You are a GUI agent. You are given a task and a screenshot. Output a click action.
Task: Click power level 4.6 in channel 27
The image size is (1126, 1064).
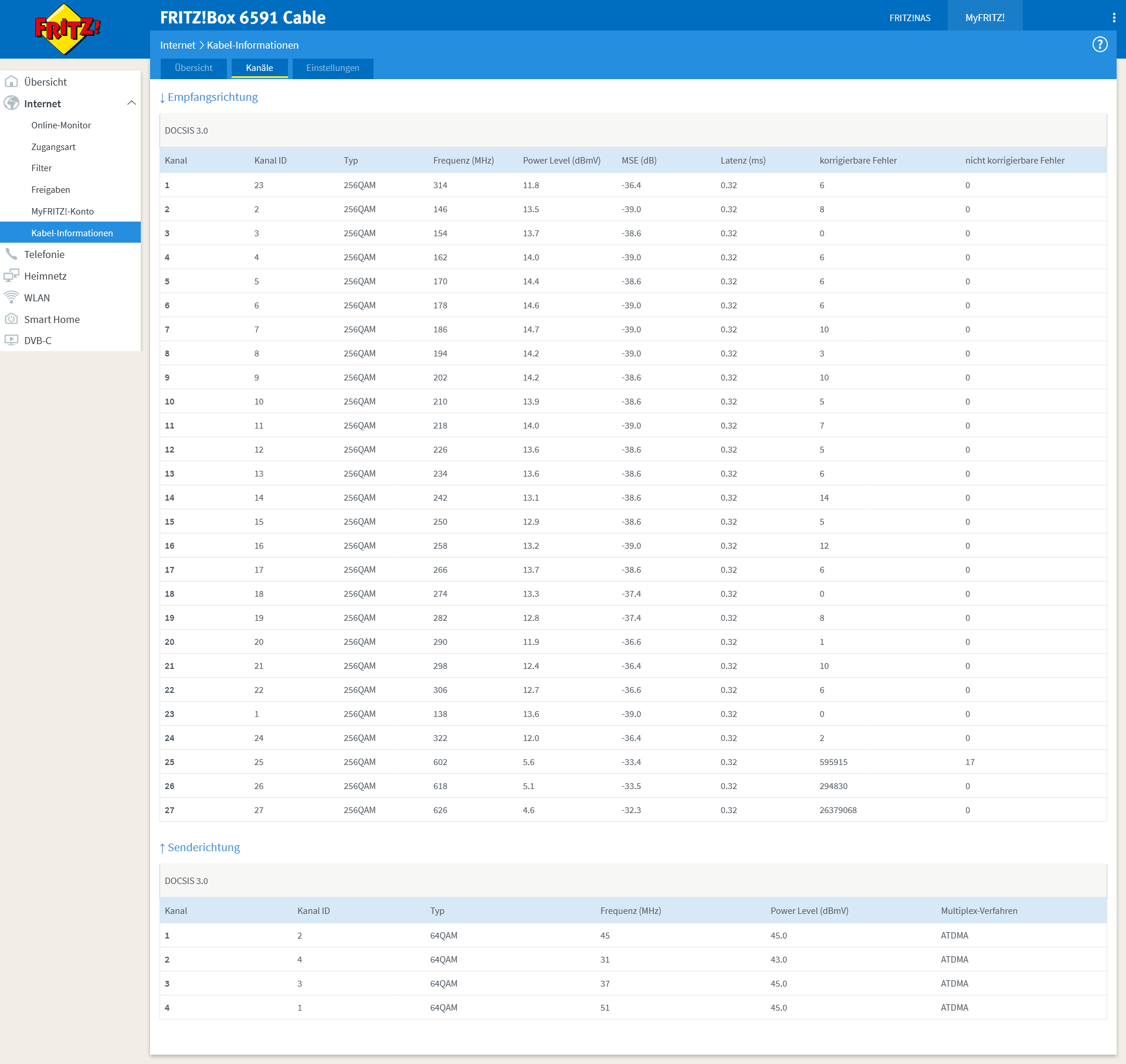(x=528, y=810)
